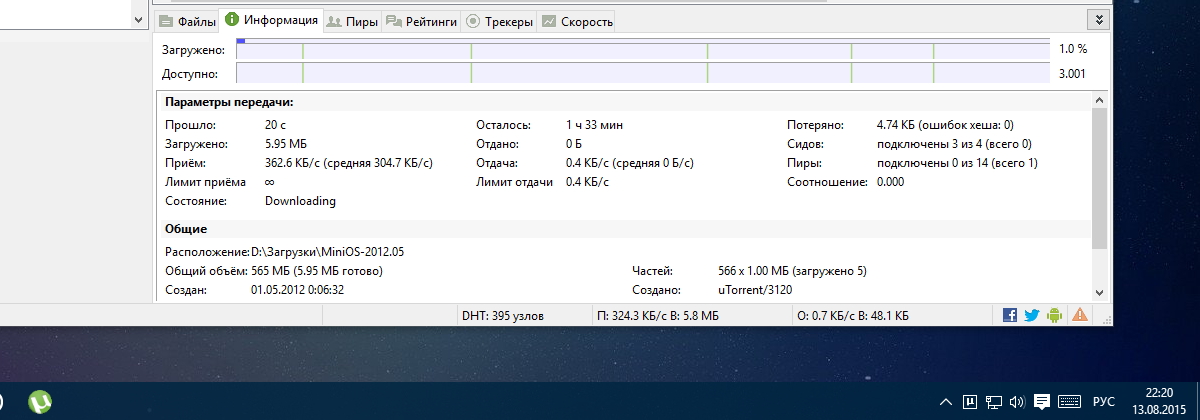
Task: Select the Информация tab
Action: coord(271,19)
